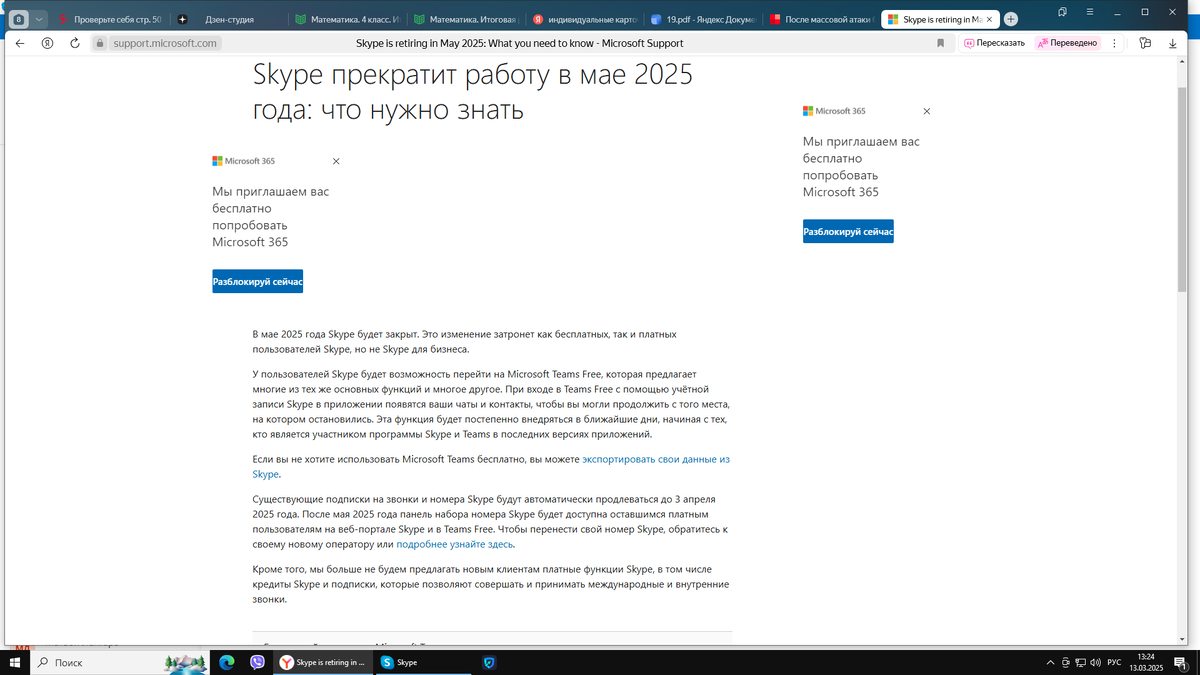The height and width of the screenshot is (675, 1200).
Task: Switch to 'Математика. Итоговая' tab
Action: 464,19
